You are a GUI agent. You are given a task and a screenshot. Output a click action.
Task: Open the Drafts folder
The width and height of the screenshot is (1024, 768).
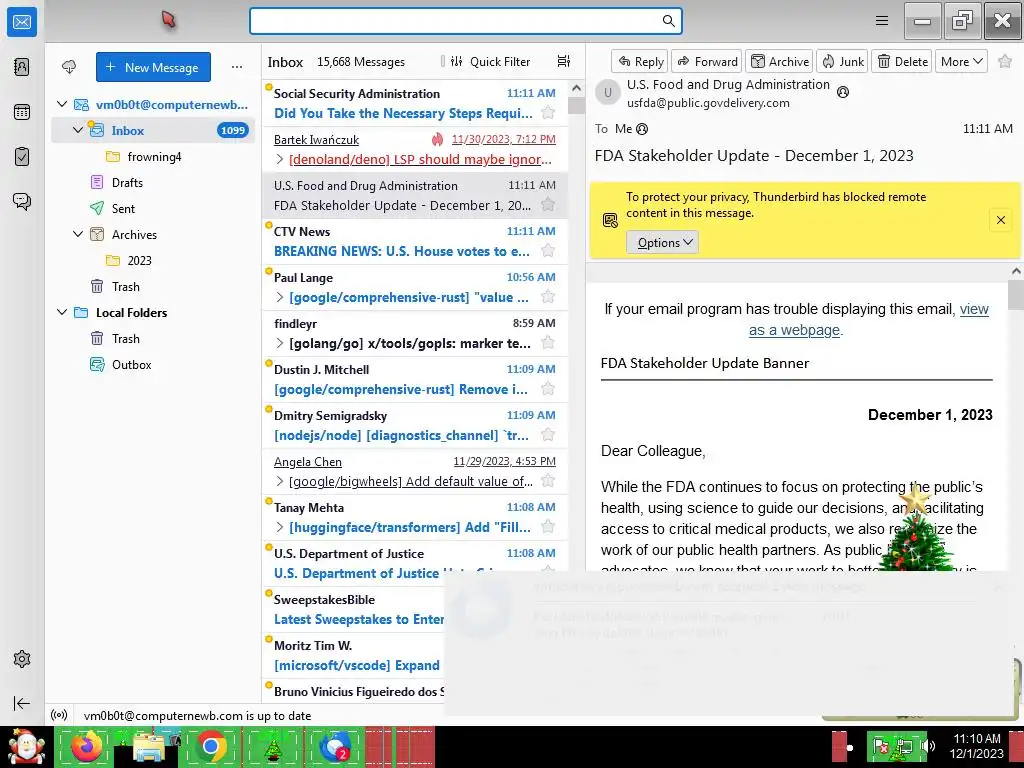(127, 182)
